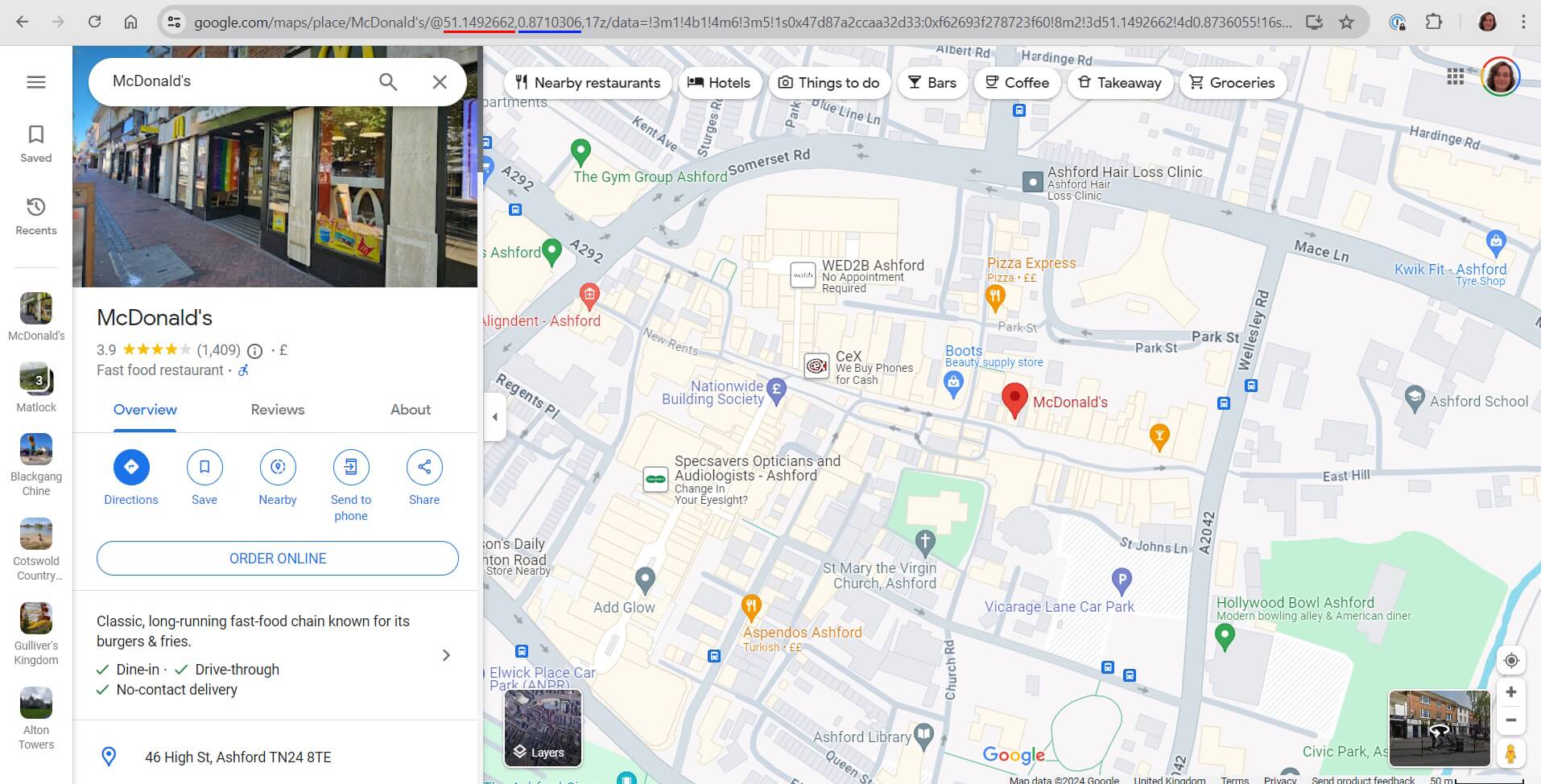This screenshot has width=1541, height=784.
Task: Collapse the McDonald's side panel
Action: click(x=494, y=417)
